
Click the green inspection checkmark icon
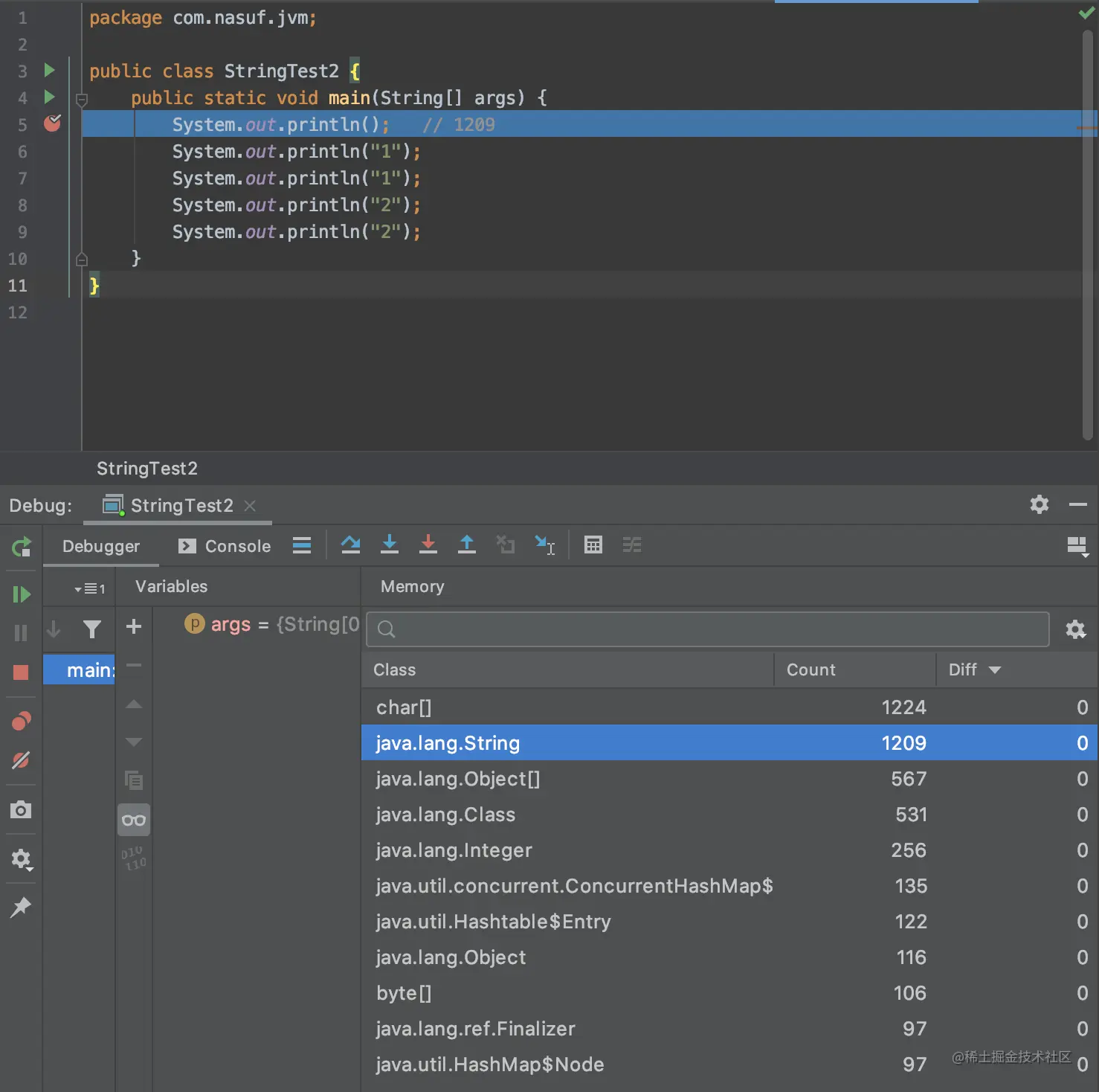click(x=1086, y=13)
